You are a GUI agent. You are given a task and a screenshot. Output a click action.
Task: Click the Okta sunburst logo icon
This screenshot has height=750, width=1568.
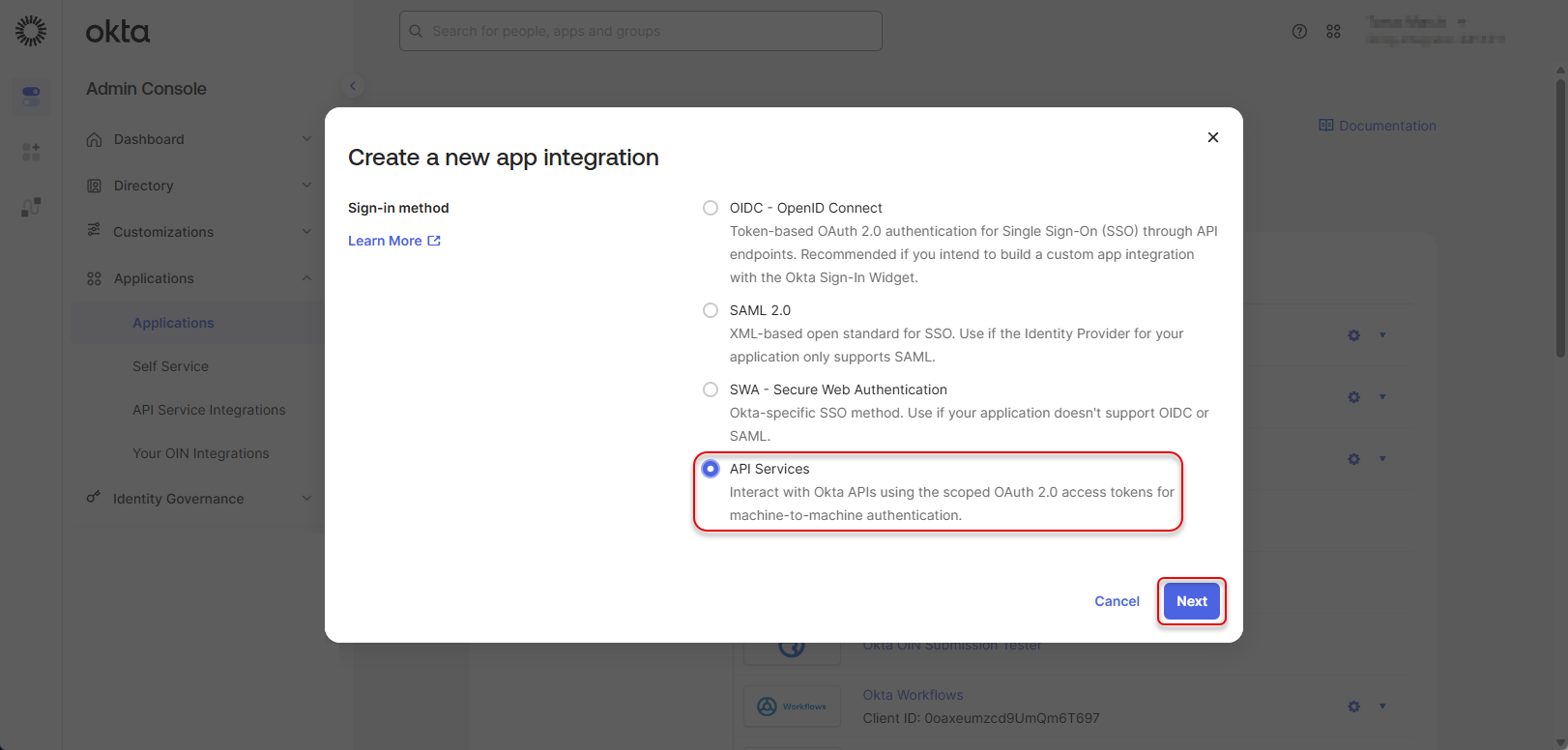point(31,31)
